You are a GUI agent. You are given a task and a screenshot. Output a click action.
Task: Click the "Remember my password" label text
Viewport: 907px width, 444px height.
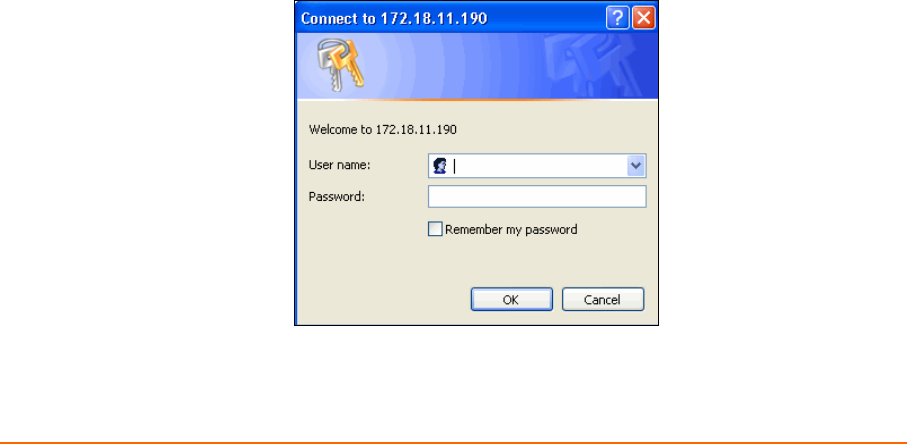pyautogui.click(x=511, y=230)
